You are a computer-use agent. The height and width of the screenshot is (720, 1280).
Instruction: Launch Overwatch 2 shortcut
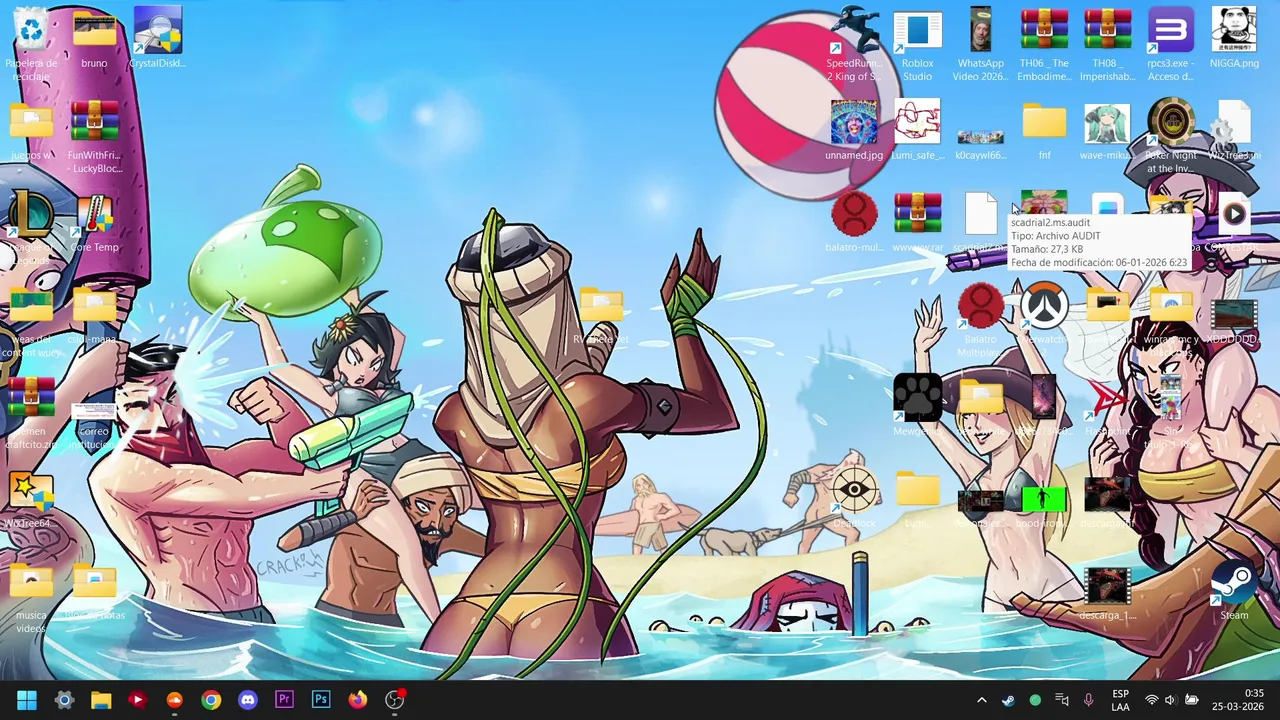1044,314
